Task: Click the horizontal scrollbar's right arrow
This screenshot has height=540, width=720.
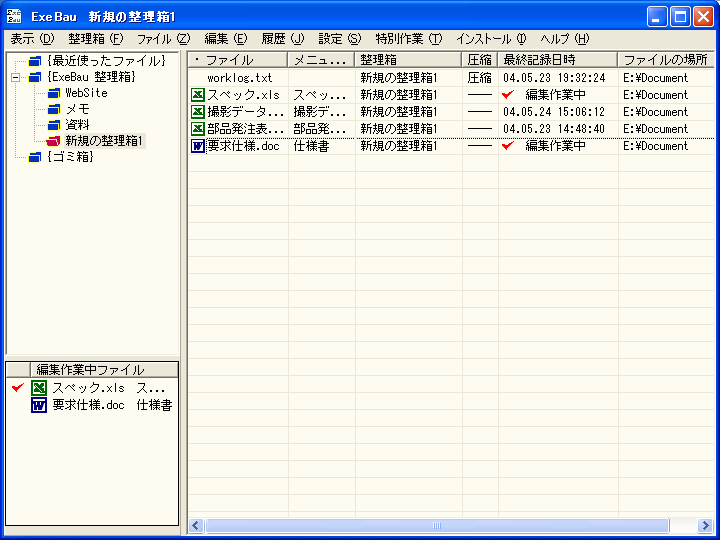Action: click(705, 525)
